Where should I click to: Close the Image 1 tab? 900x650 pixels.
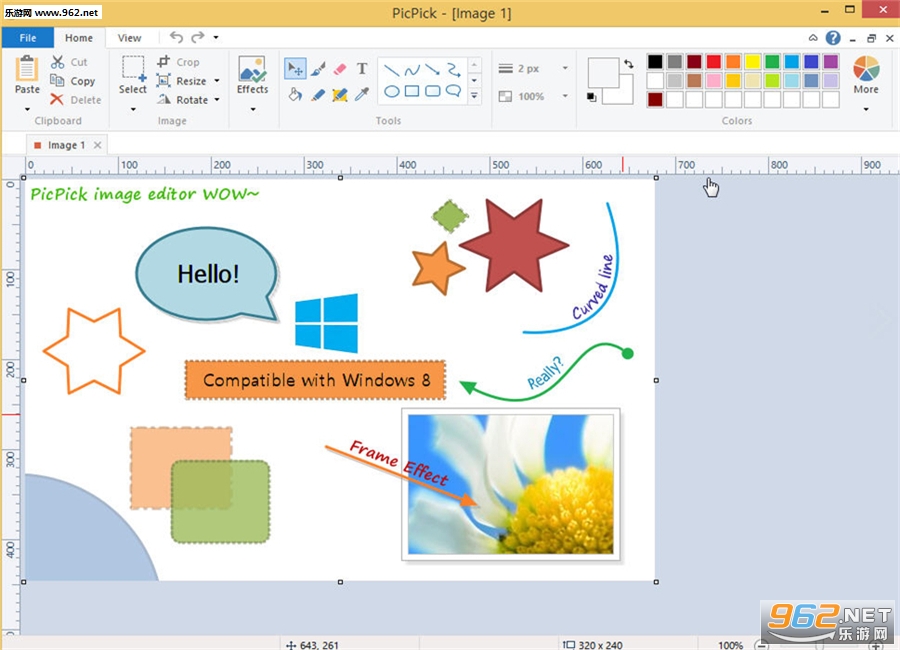coord(98,145)
